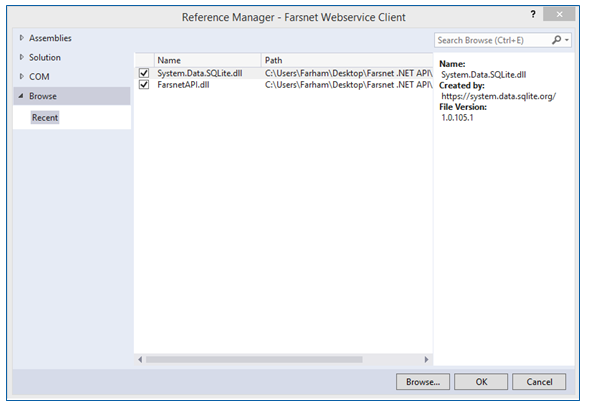Click the right scrollbar arrow
The height and width of the screenshot is (407, 591).
pos(426,360)
